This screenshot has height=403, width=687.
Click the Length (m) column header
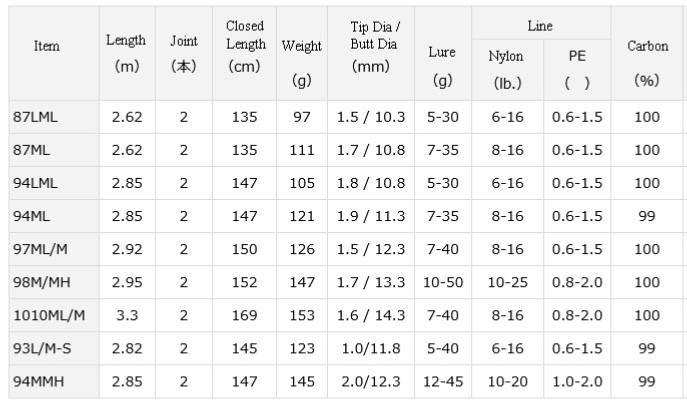127,53
